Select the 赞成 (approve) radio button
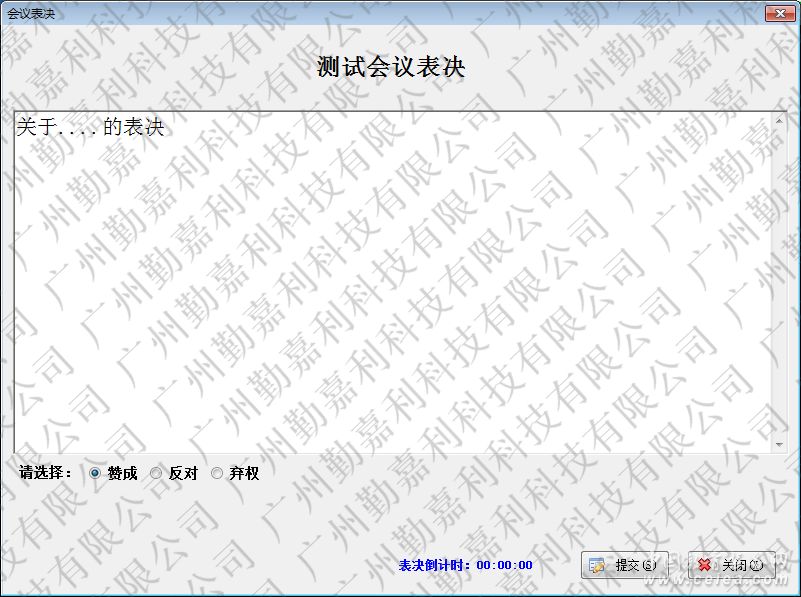This screenshot has width=801, height=597. coord(96,474)
